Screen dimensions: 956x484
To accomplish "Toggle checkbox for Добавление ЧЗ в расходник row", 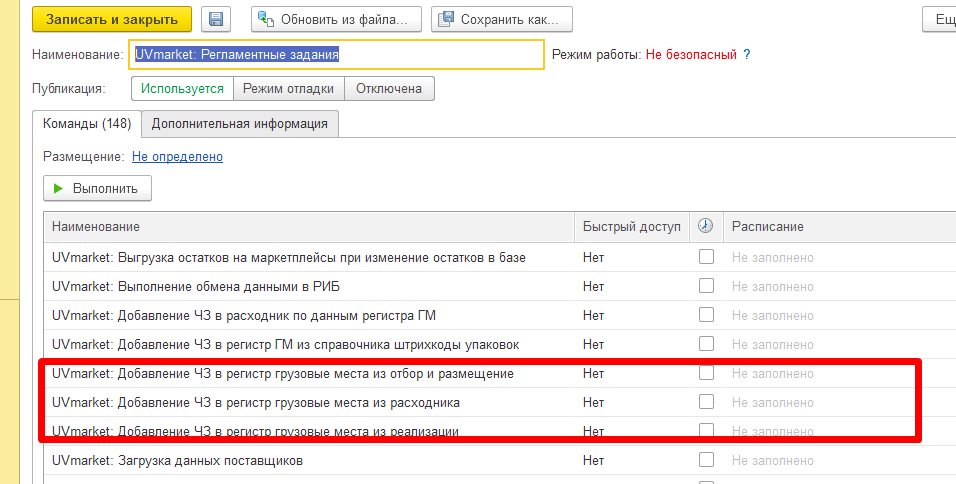I will click(x=706, y=315).
